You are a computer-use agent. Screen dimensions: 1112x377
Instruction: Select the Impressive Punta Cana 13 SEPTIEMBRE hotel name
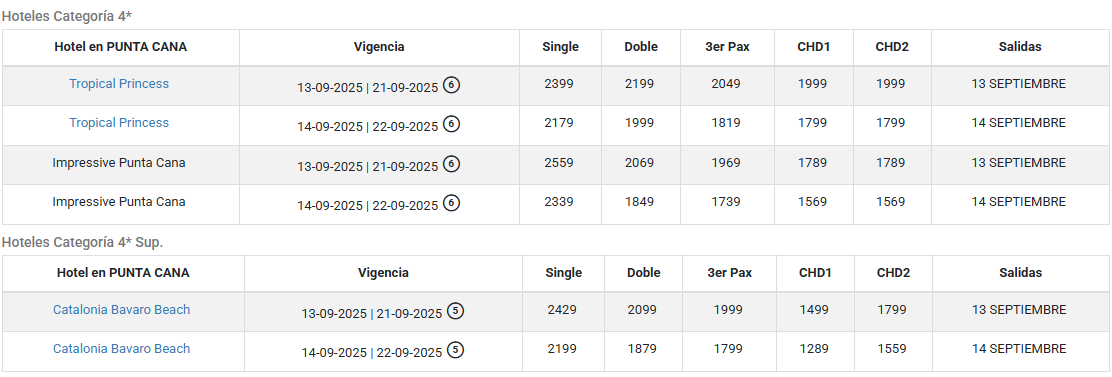119,163
